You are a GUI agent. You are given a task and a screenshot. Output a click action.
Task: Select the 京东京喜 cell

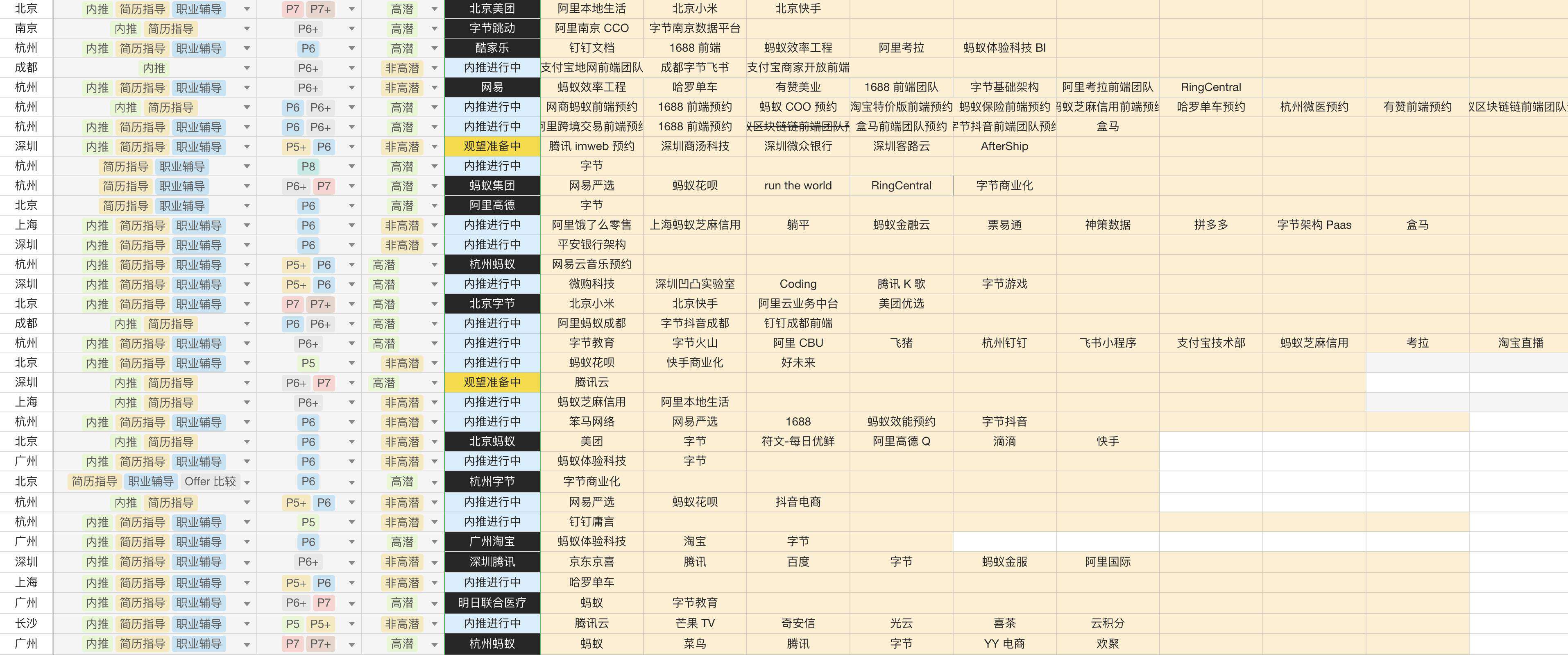591,562
